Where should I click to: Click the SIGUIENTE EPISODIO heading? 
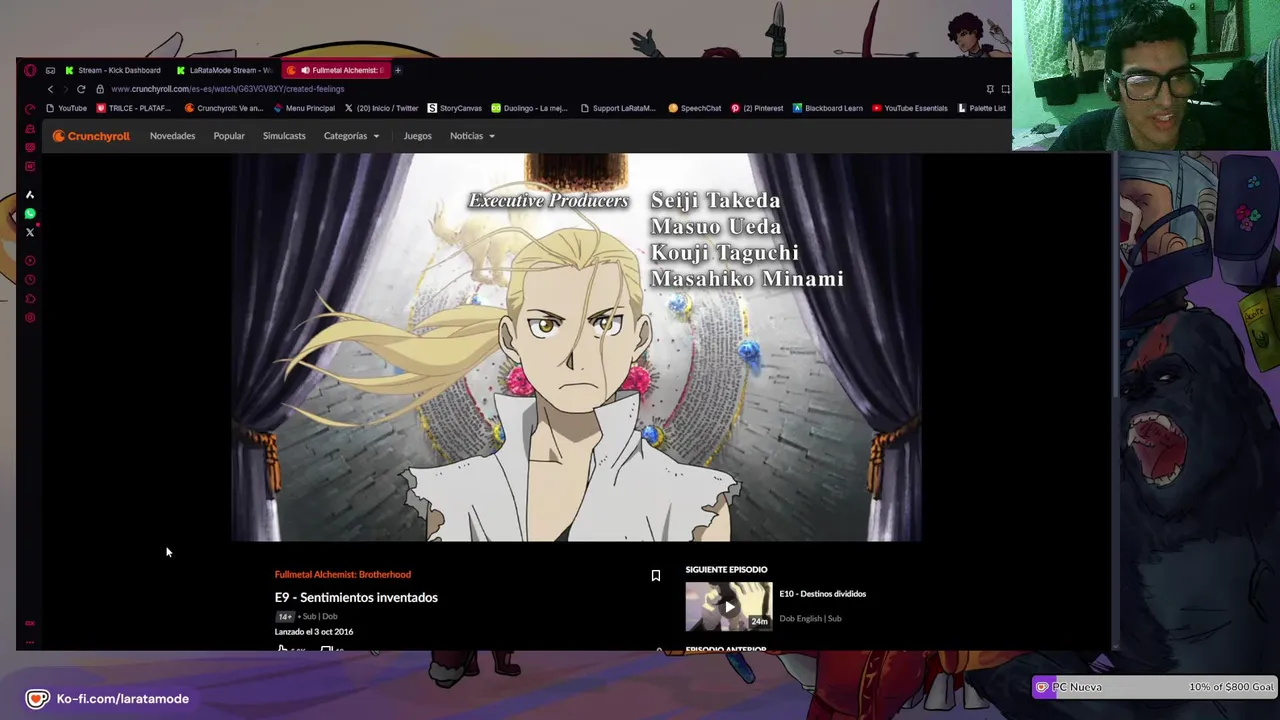click(726, 570)
